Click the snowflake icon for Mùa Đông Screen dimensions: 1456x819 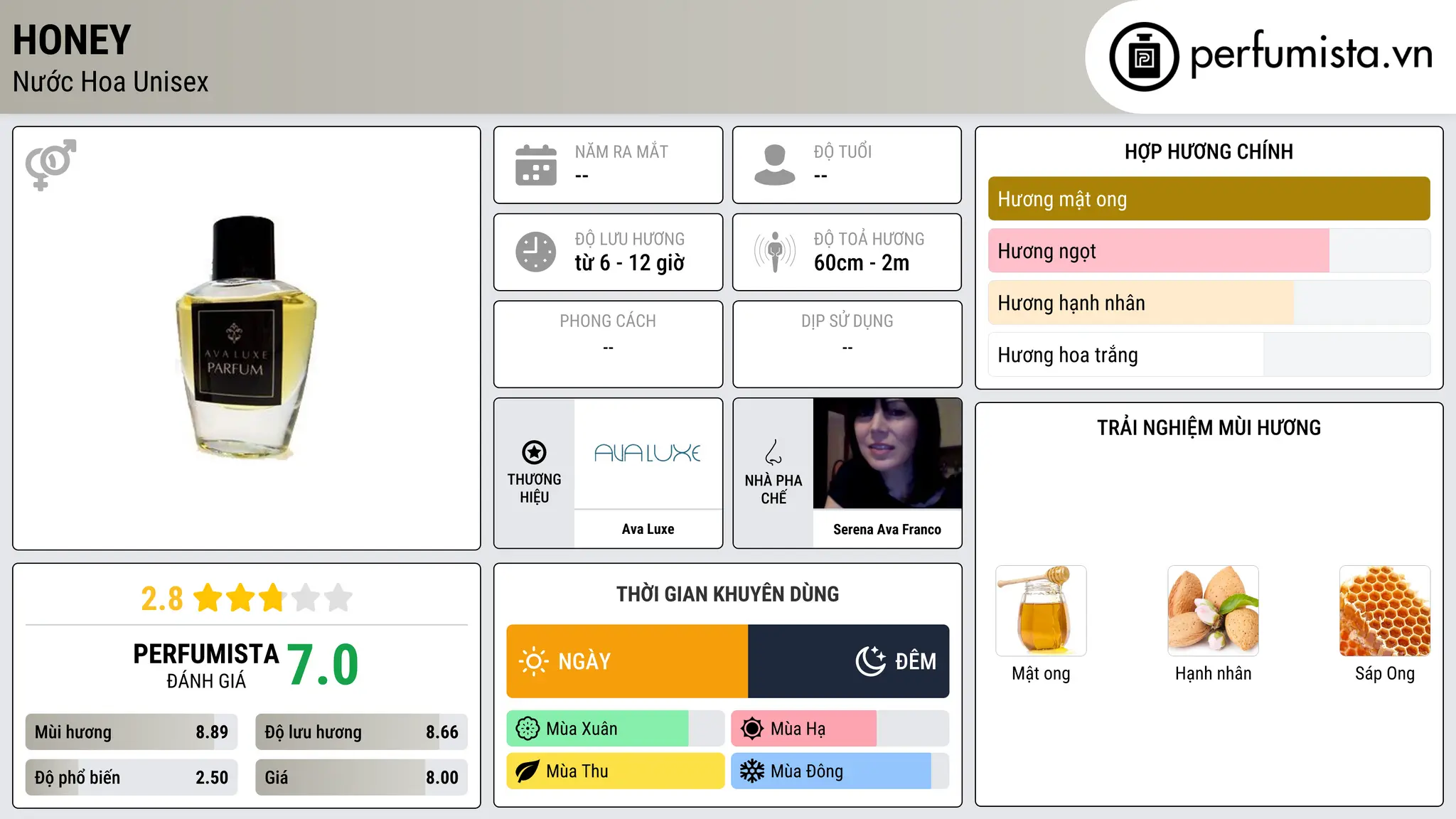tap(752, 771)
